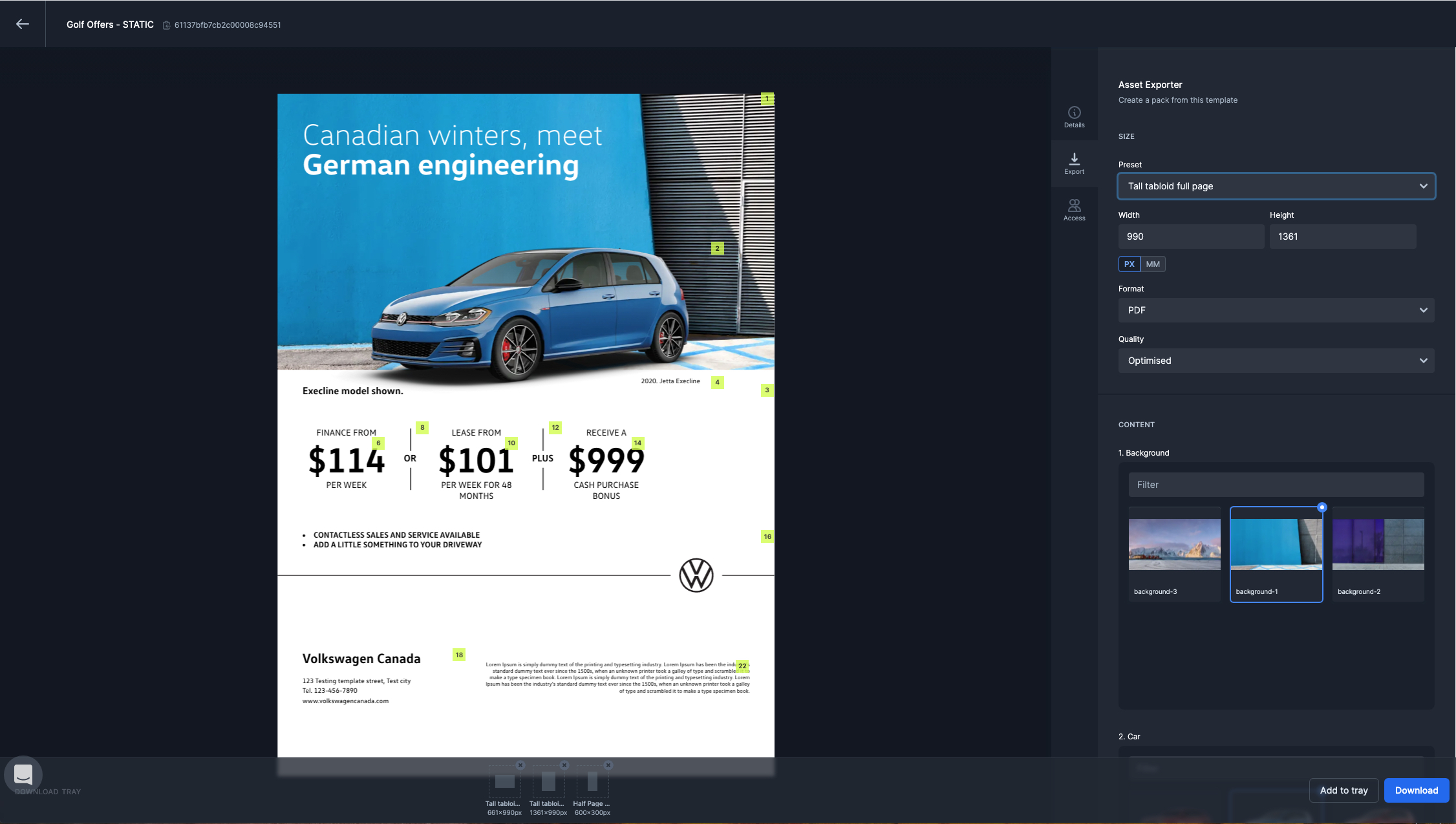The height and width of the screenshot is (824, 1456).
Task: Switch to the Export panel
Action: pyautogui.click(x=1074, y=164)
